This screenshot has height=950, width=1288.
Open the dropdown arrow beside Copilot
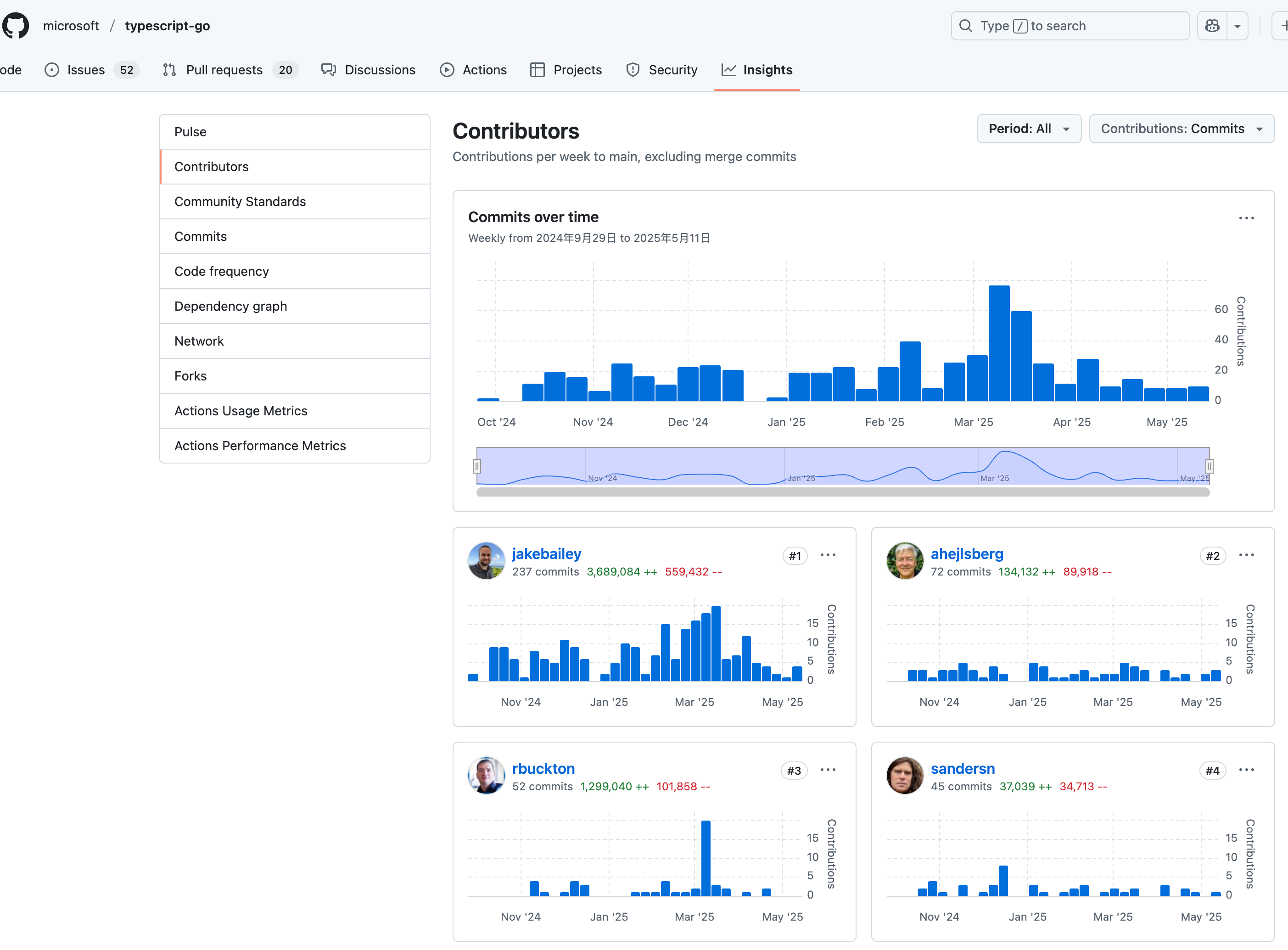1238,26
